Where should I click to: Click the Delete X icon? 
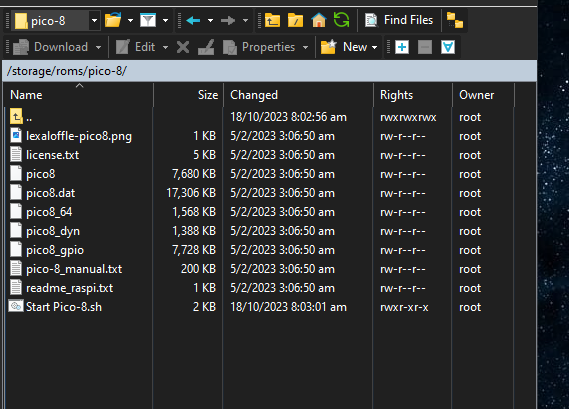pos(183,47)
